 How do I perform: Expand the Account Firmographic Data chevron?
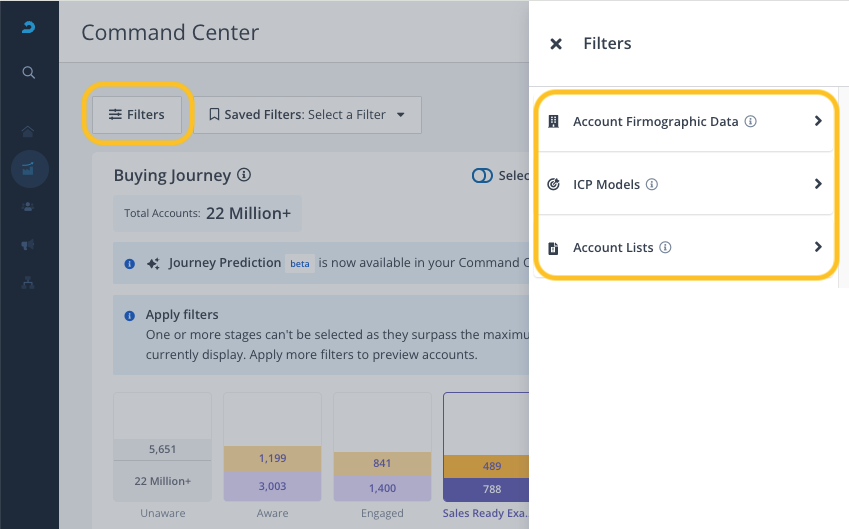point(817,121)
